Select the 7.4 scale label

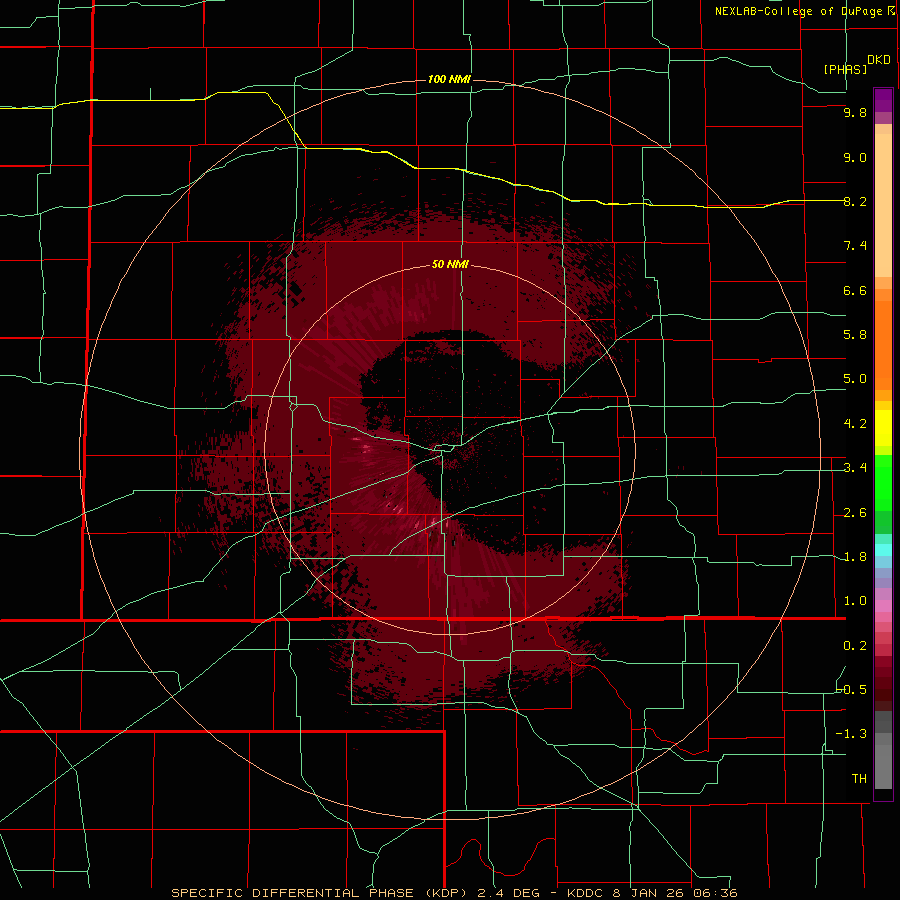tap(855, 246)
